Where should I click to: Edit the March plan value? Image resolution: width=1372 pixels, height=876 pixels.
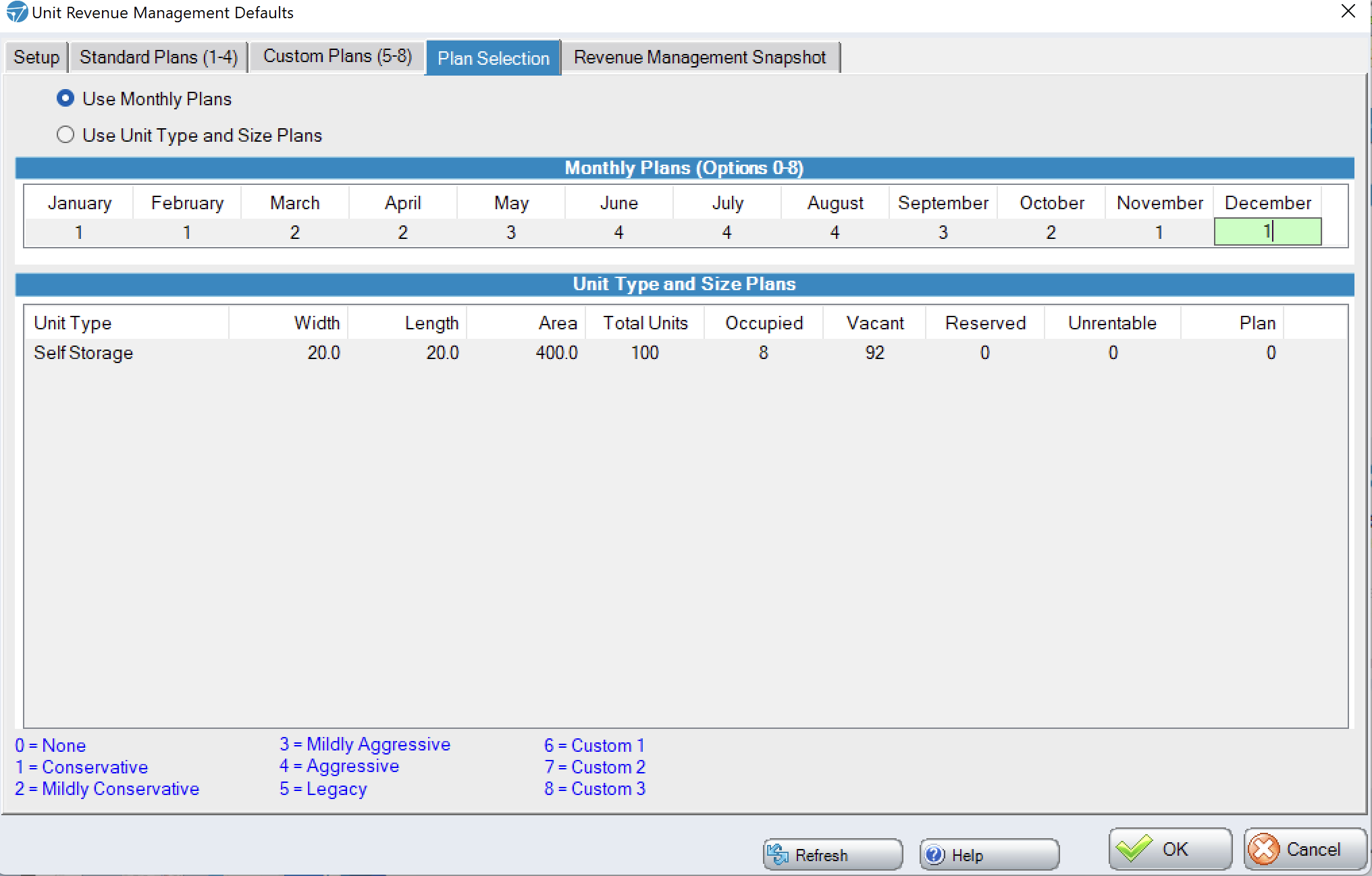pyautogui.click(x=295, y=233)
